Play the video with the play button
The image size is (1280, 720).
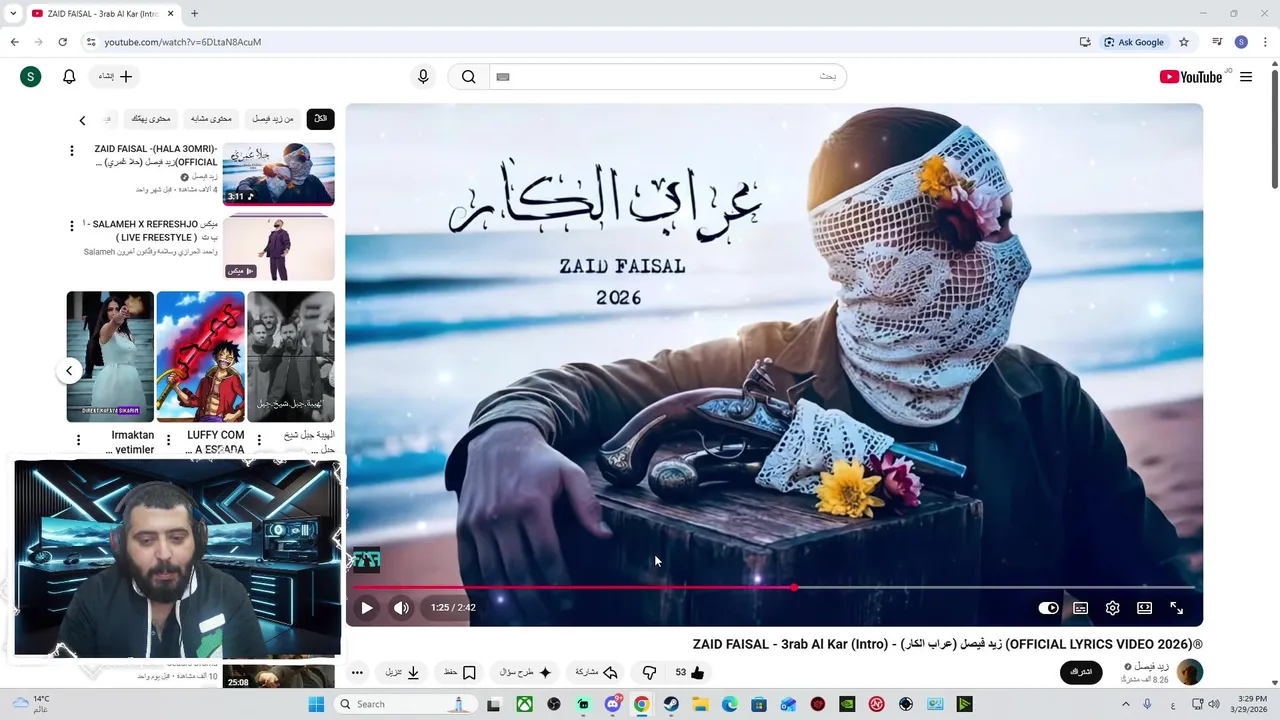point(367,607)
